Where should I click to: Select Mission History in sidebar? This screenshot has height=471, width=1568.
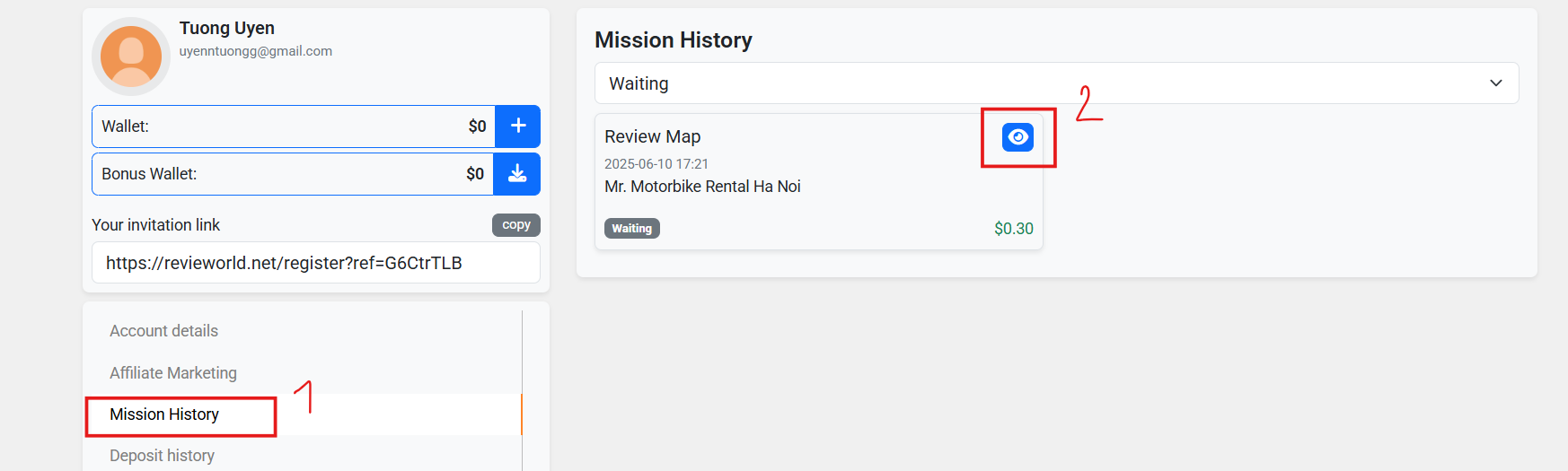(164, 414)
